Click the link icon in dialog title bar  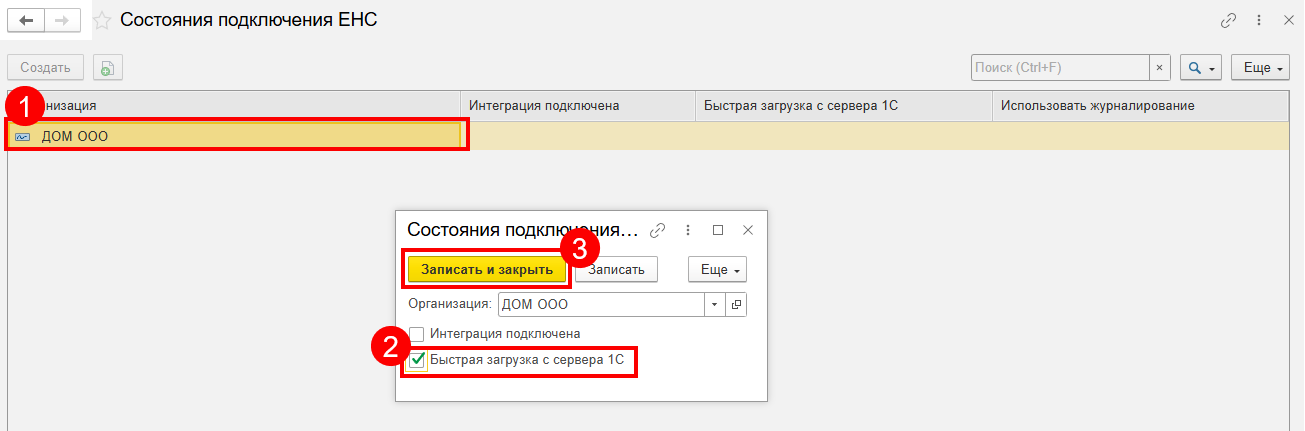click(x=657, y=230)
